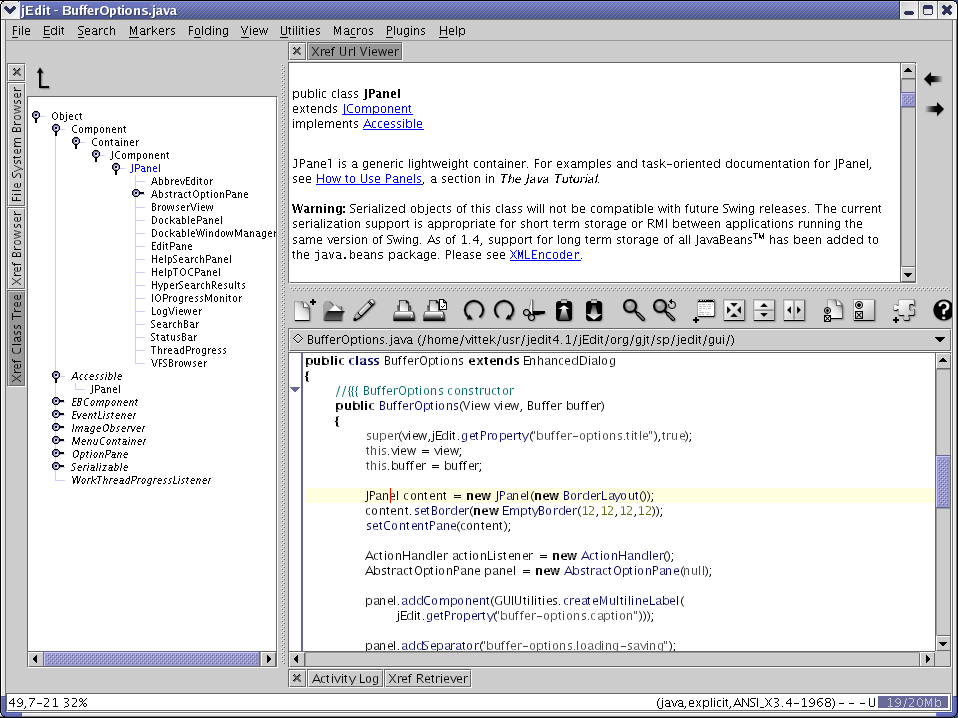Click the Redo toolbar icon

click(503, 310)
